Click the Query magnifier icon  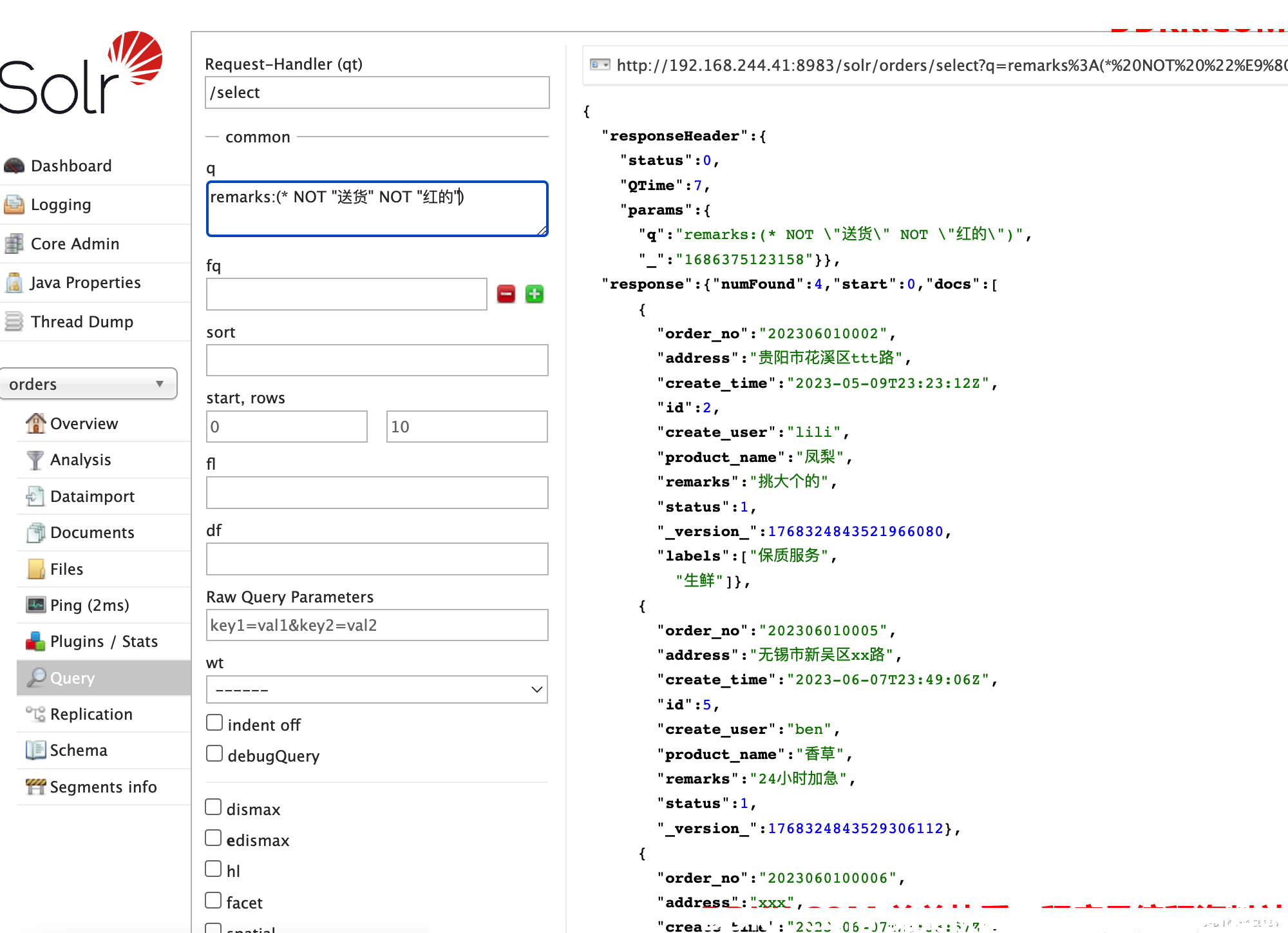coord(35,678)
